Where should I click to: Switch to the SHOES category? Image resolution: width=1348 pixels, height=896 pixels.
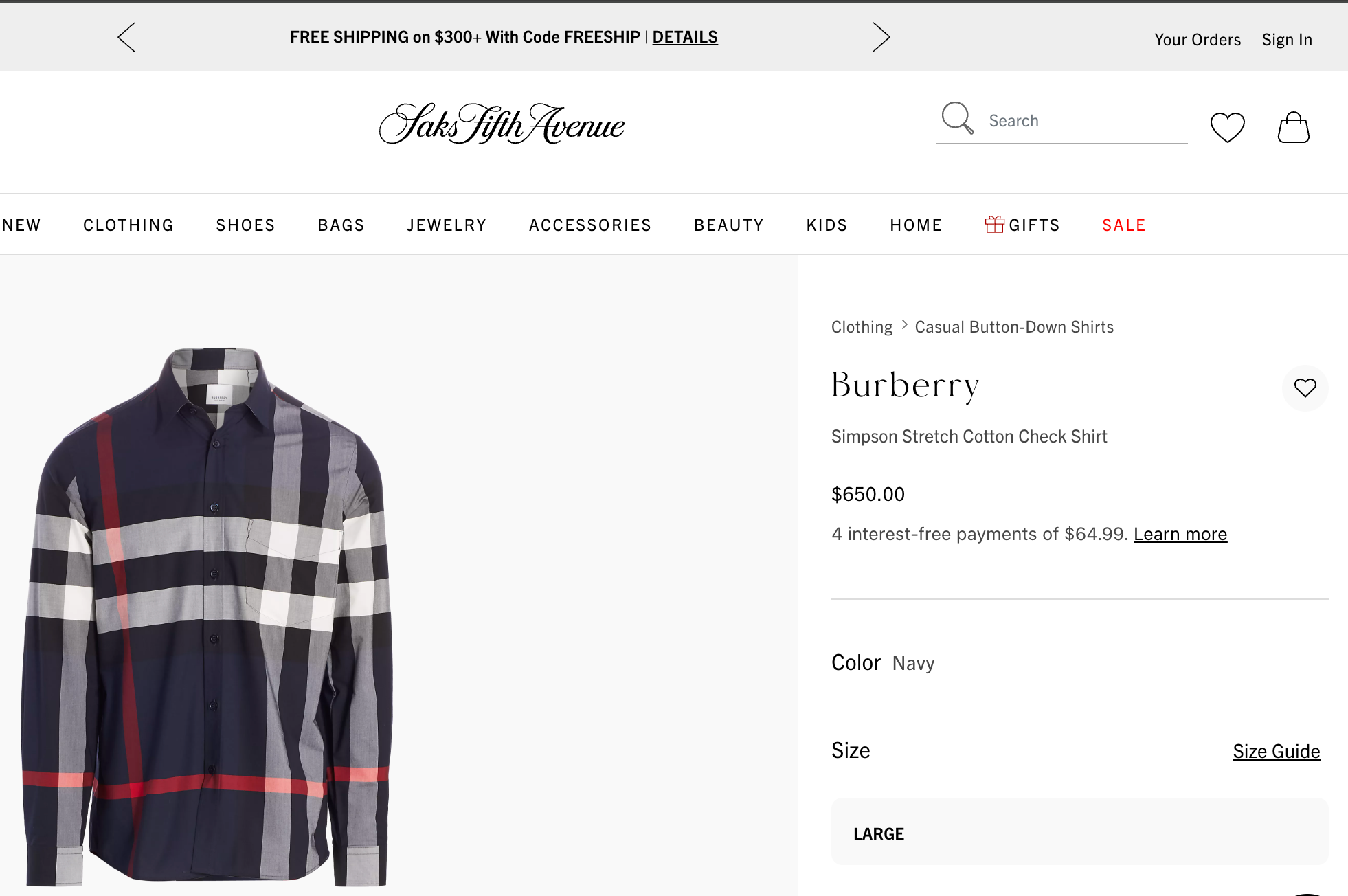(x=245, y=225)
